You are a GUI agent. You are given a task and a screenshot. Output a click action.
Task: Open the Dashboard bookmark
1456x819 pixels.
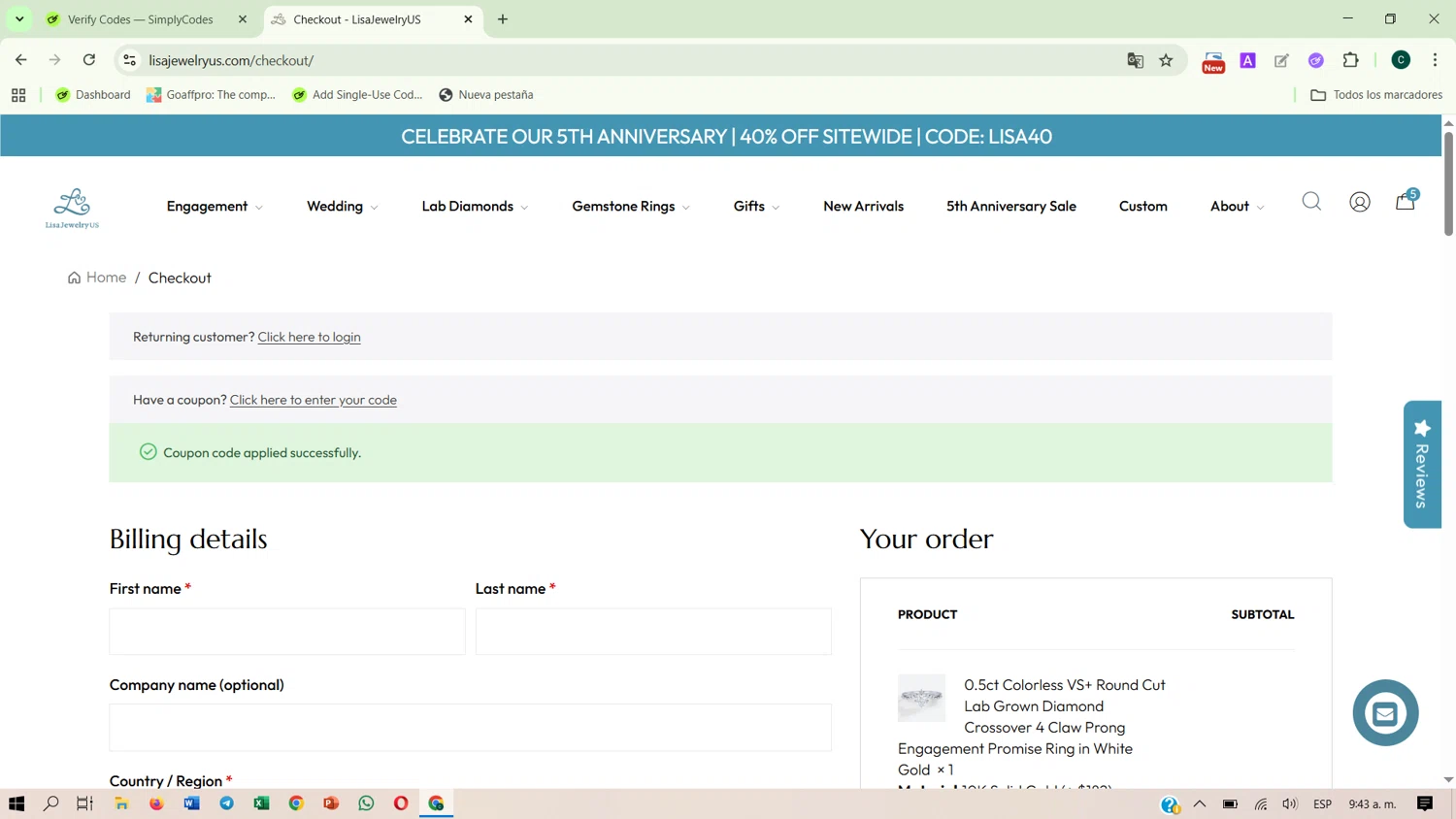tap(93, 95)
